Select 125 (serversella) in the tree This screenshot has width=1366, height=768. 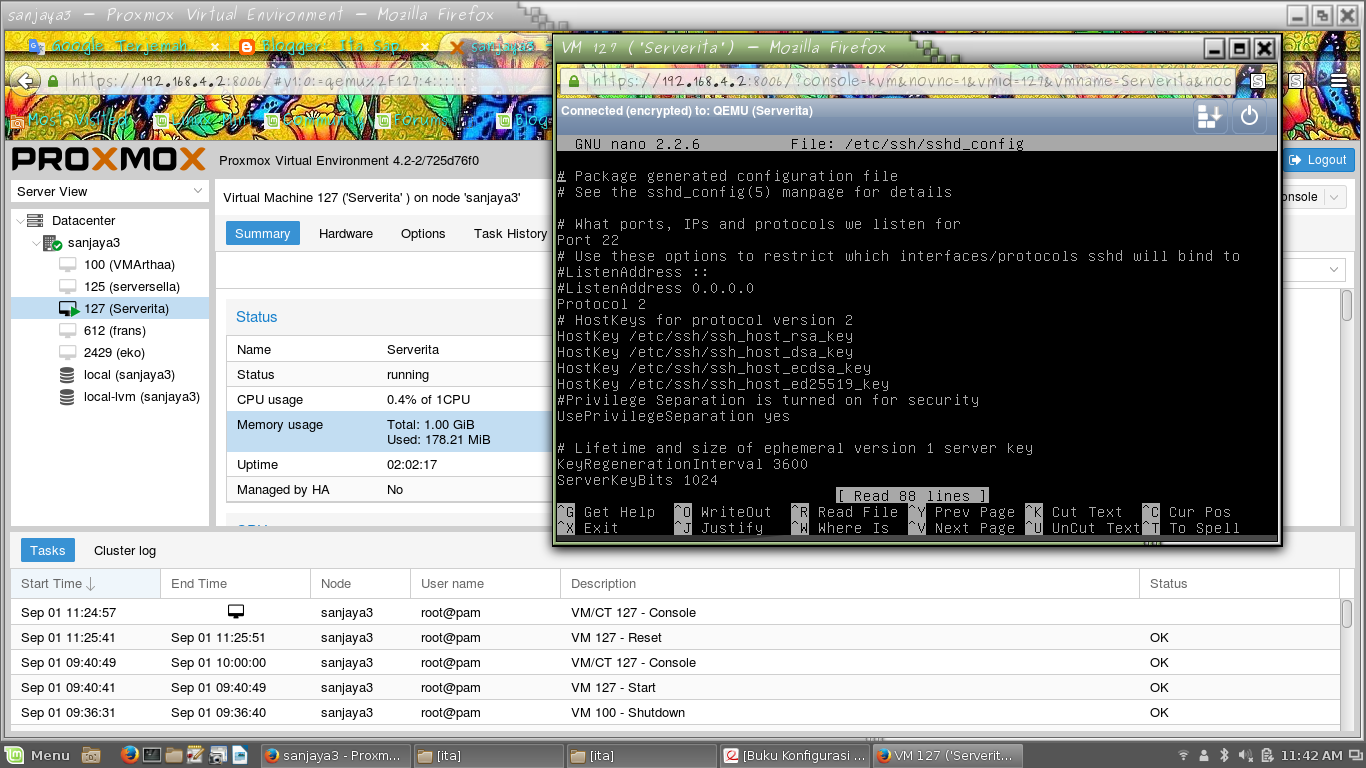click(132, 287)
